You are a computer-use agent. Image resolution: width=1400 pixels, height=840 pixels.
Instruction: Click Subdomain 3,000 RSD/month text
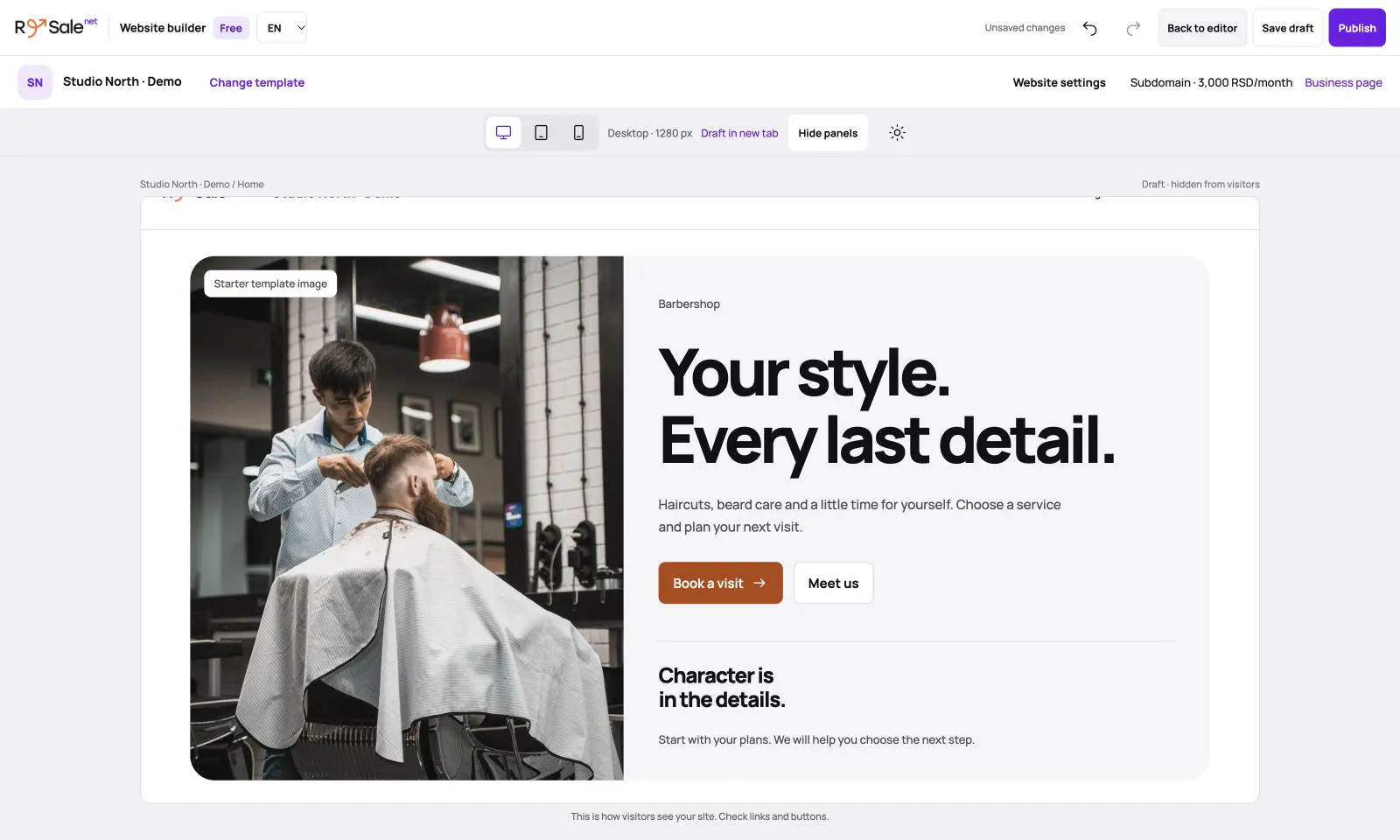[x=1211, y=82]
